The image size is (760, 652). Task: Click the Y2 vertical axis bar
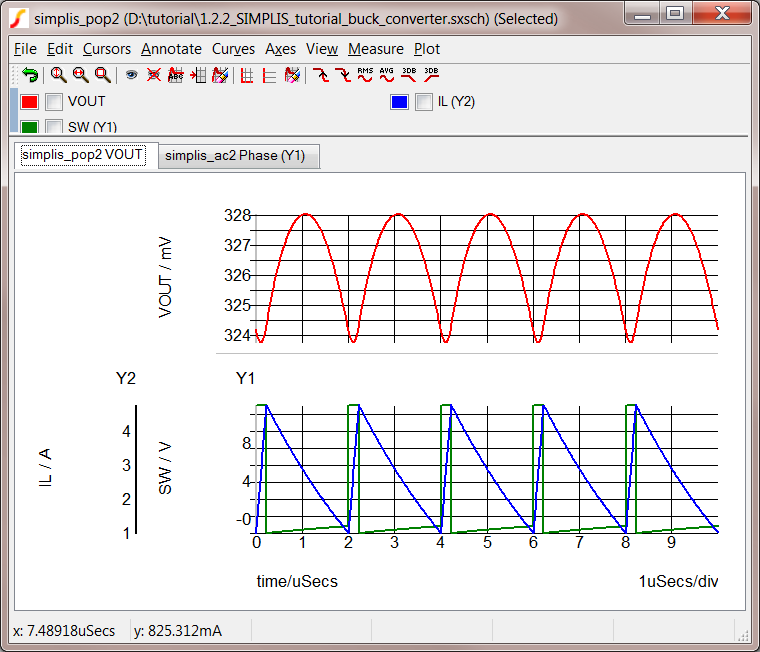coord(136,469)
